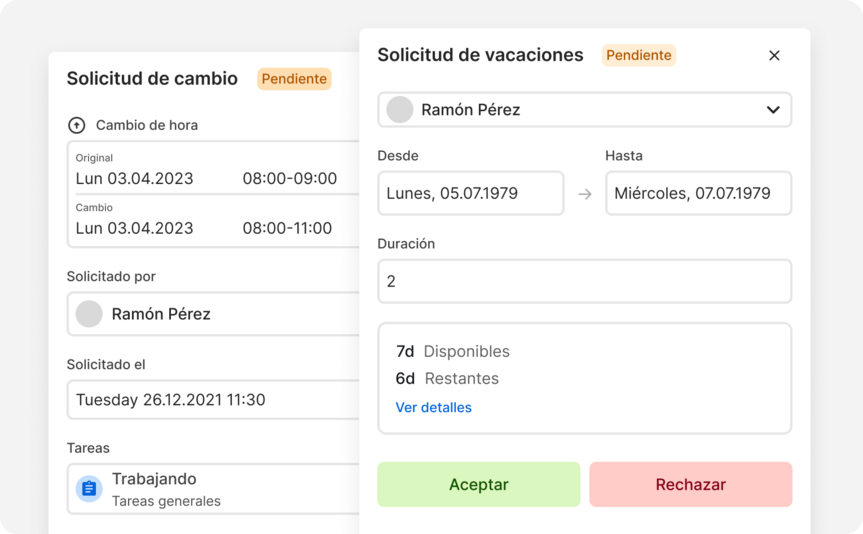
Task: Click the Ramón Pérez avatar in vacation dialog
Action: pyautogui.click(x=400, y=110)
